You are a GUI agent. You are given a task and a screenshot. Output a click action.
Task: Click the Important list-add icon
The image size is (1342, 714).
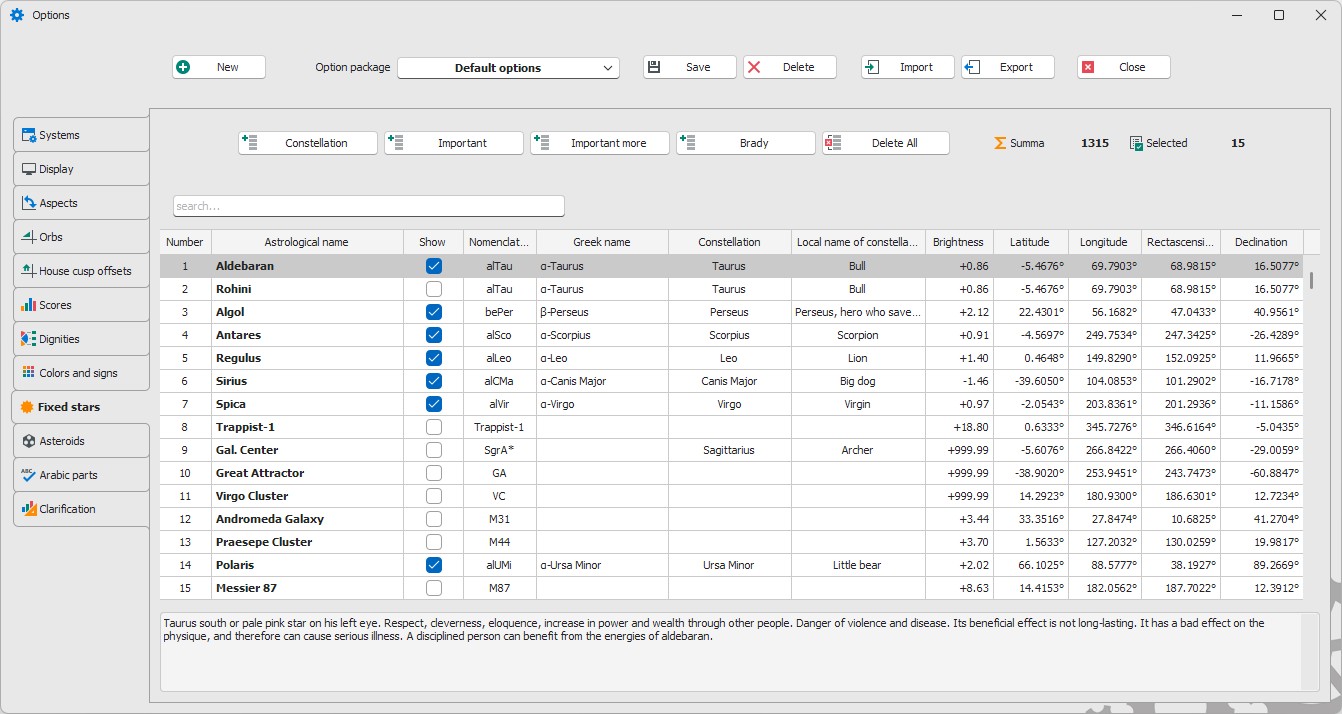pos(396,143)
